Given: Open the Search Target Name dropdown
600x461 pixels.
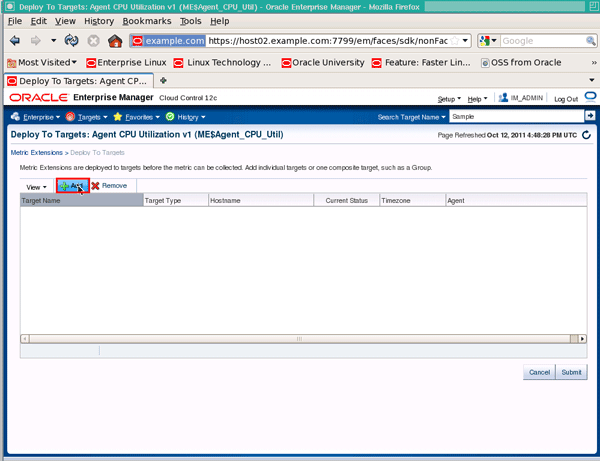Looking at the screenshot, I should coord(412,117).
